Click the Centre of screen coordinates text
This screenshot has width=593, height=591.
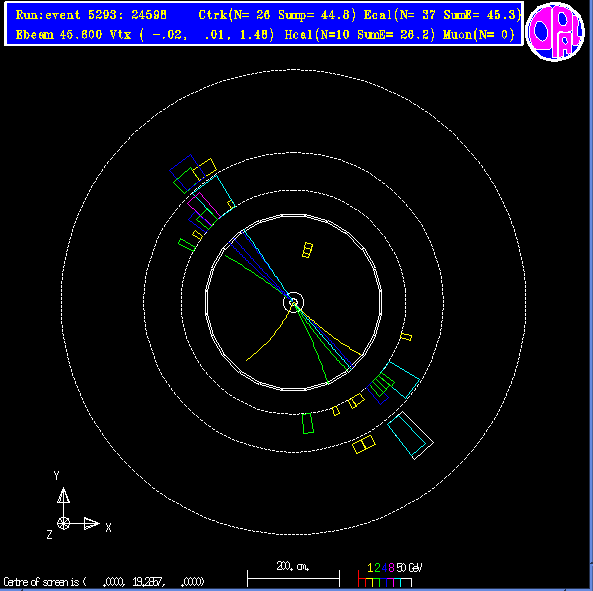point(104,582)
